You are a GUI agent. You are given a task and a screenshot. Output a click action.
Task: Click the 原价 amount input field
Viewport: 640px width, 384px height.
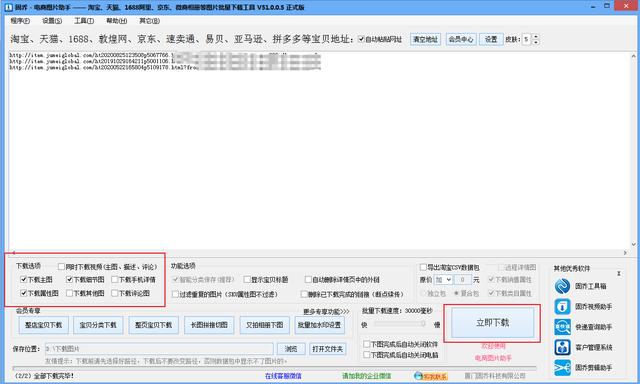point(462,280)
